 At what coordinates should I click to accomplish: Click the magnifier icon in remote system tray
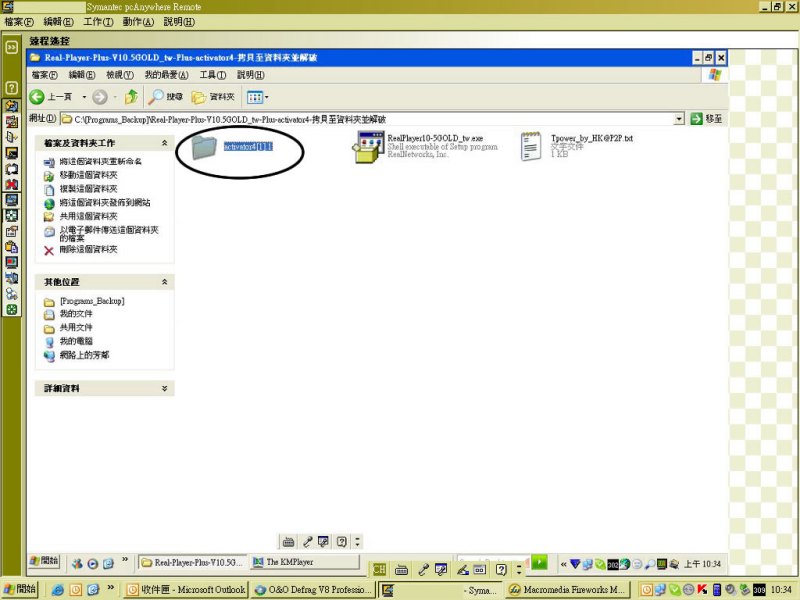650,564
